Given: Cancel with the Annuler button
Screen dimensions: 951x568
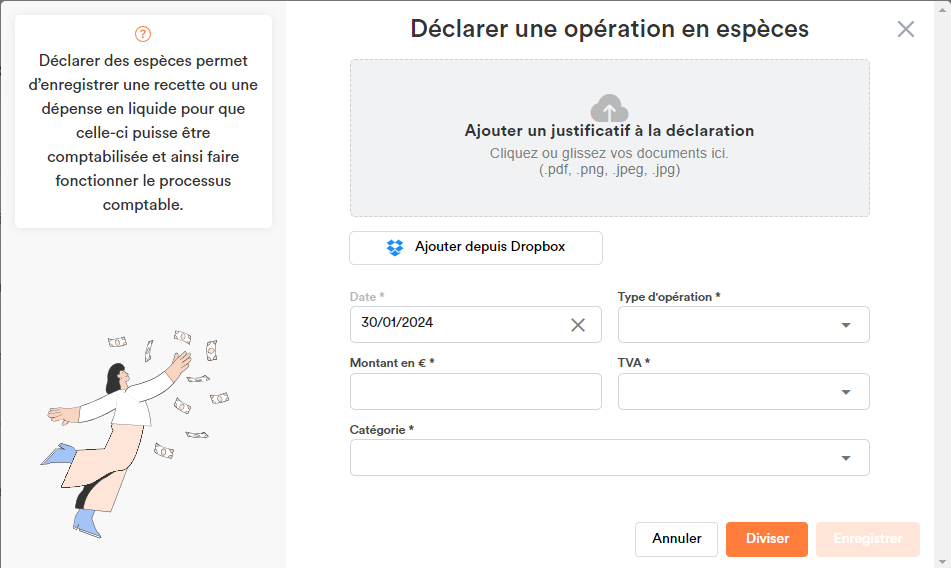Looking at the screenshot, I should point(676,539).
